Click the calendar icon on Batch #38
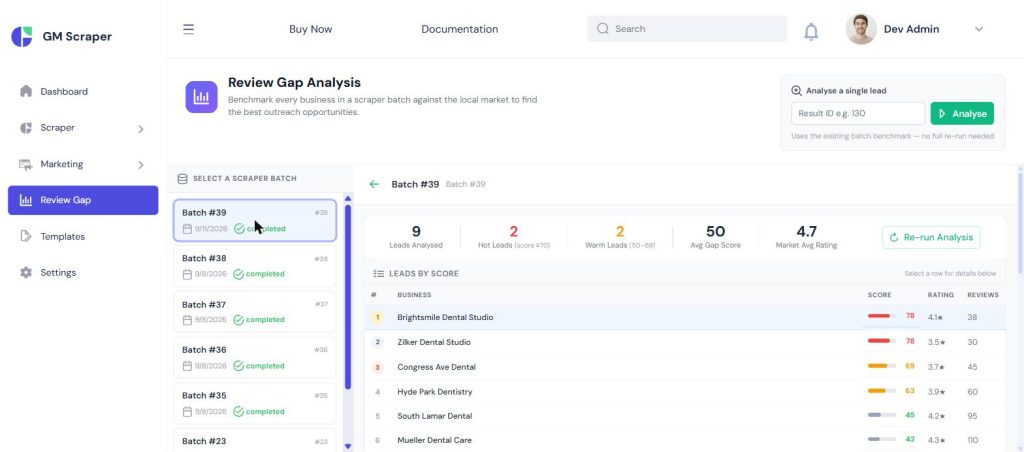Screen dimensions: 1024x452 (187, 274)
